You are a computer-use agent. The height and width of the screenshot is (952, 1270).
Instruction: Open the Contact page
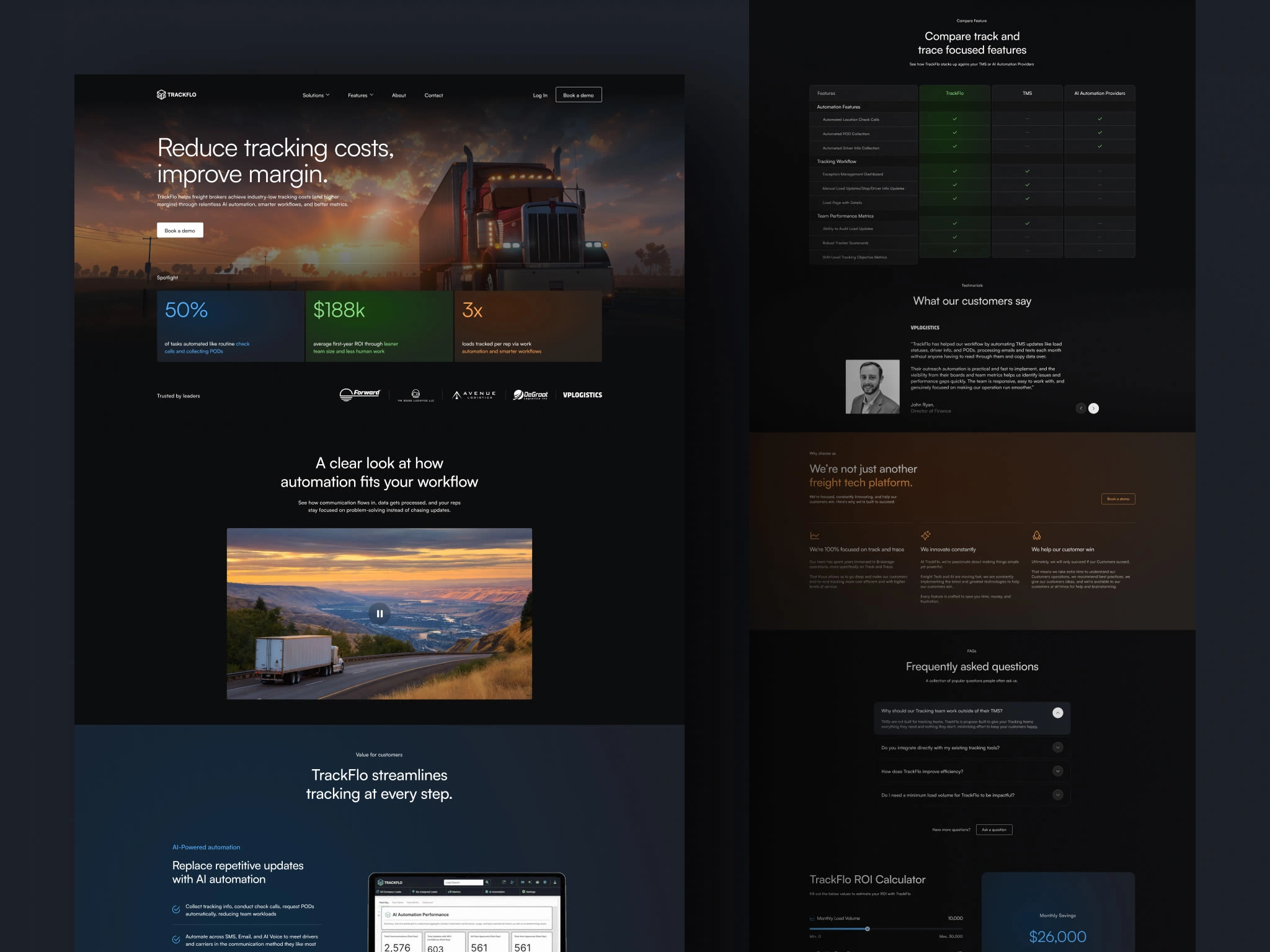(x=433, y=95)
